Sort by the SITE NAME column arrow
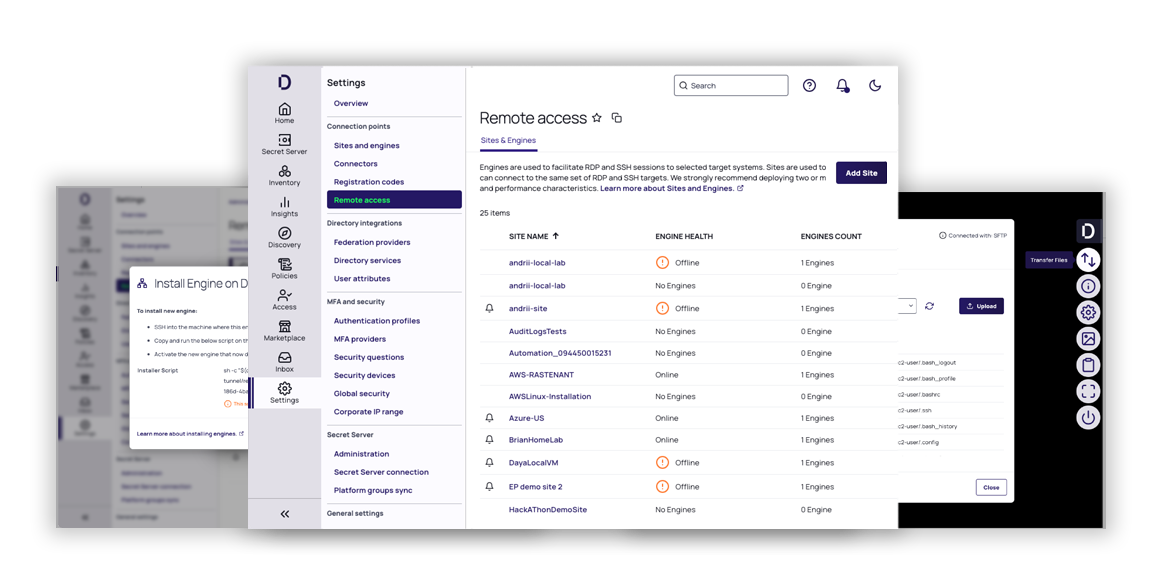Screen dimensions: 1149x573 pos(555,236)
